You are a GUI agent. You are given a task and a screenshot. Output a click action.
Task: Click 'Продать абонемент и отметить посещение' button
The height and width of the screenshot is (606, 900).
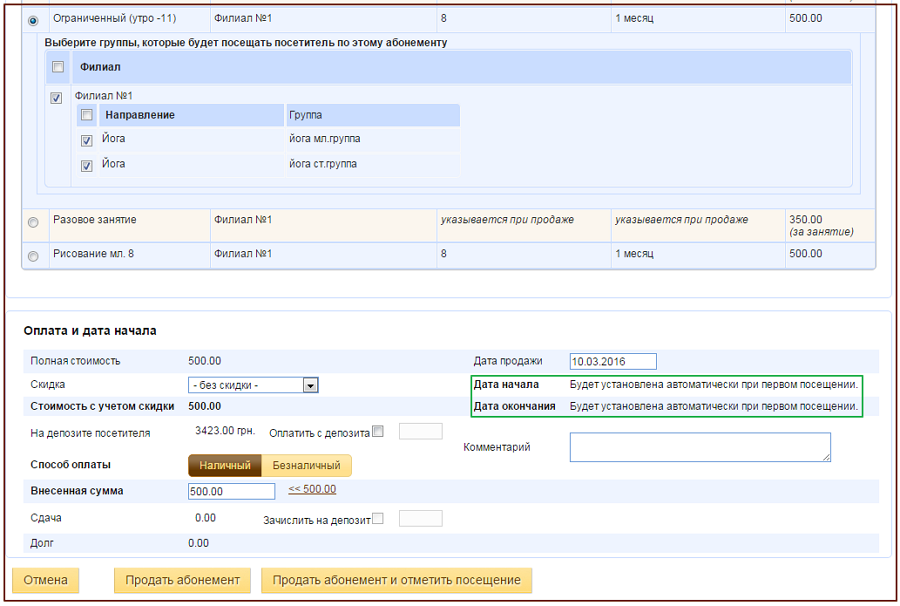[397, 580]
